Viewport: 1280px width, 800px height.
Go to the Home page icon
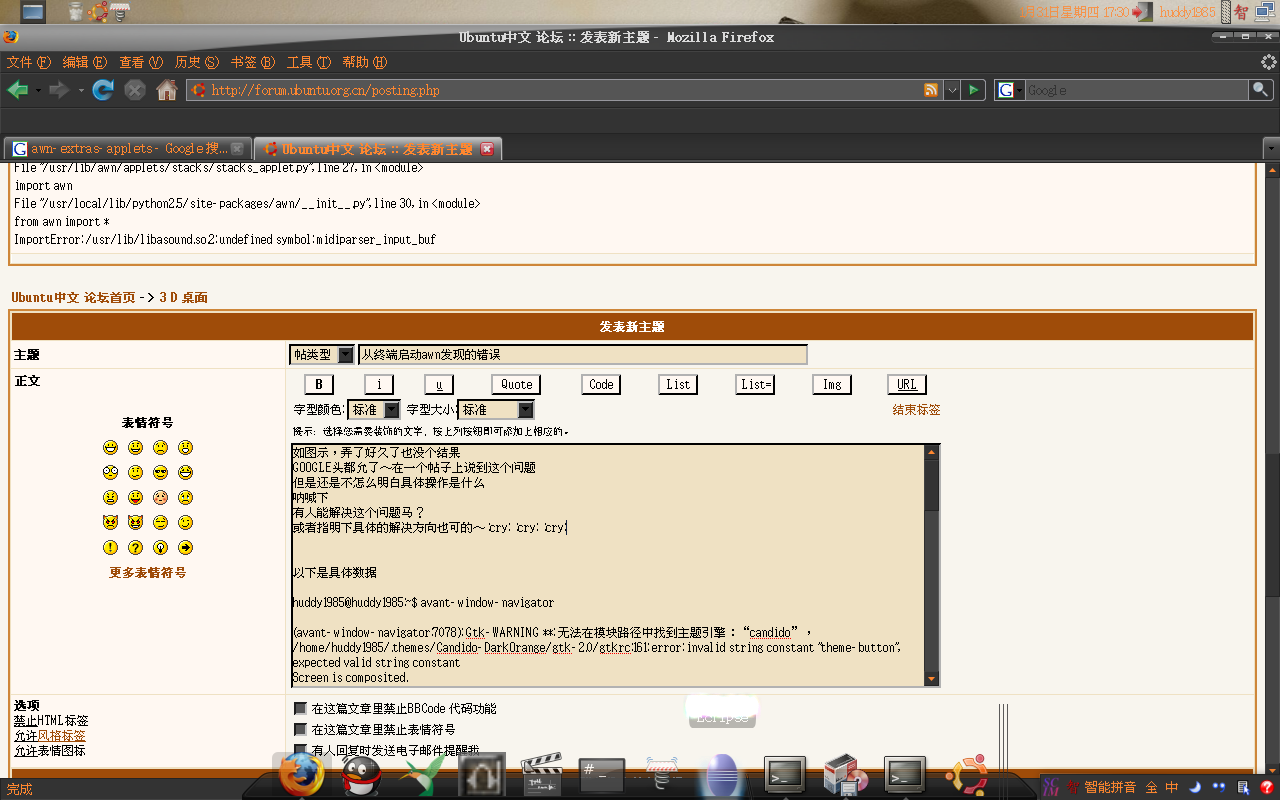tap(167, 90)
